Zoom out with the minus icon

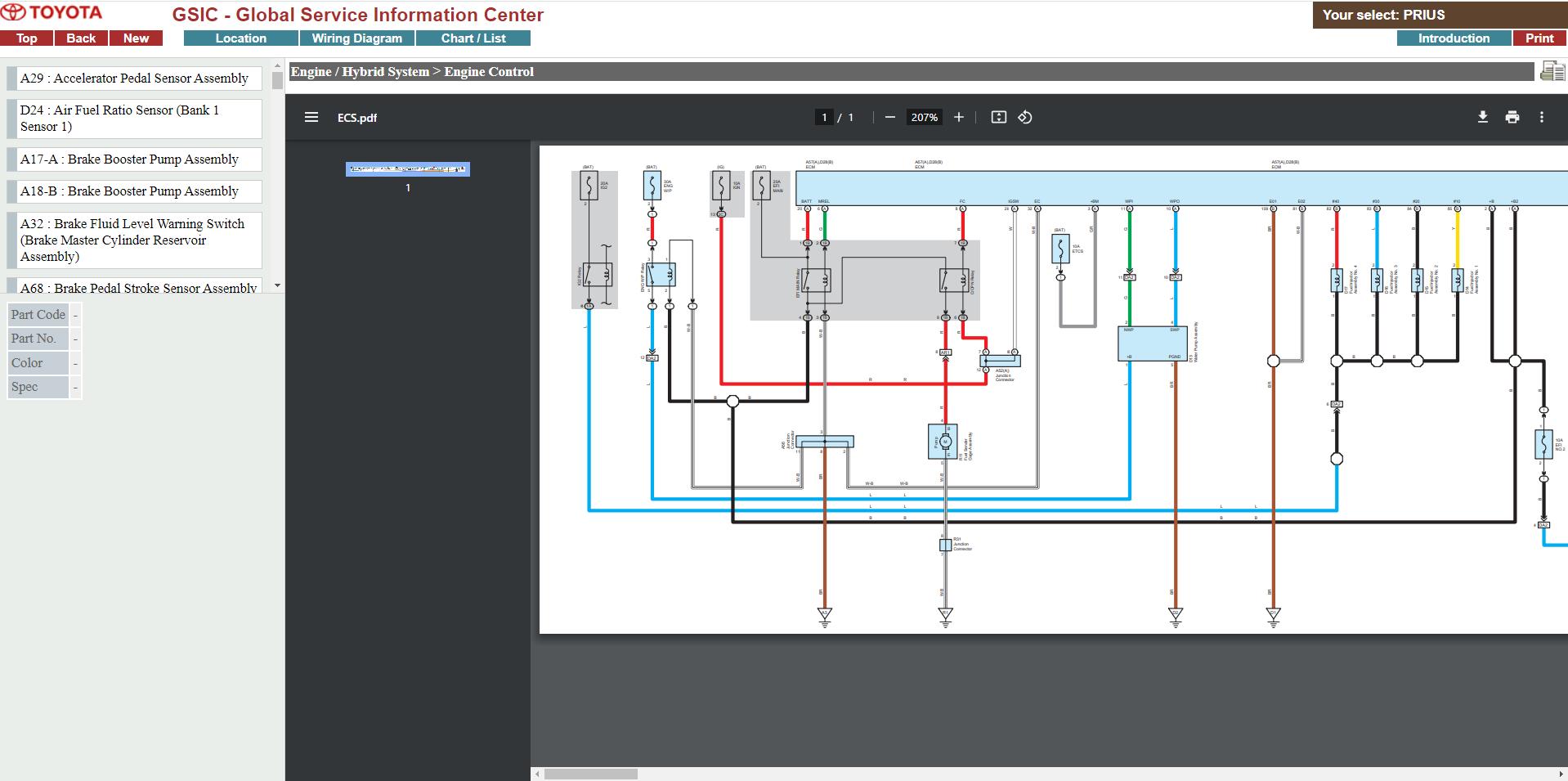(x=889, y=117)
